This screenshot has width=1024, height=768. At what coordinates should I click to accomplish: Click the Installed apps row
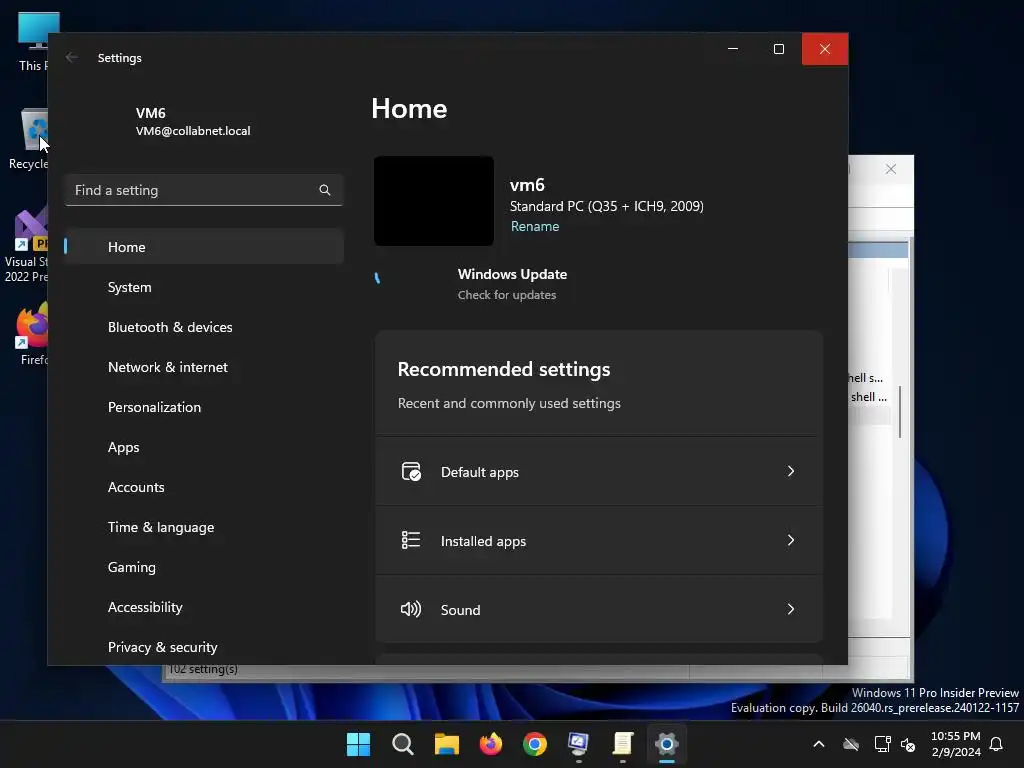[599, 541]
